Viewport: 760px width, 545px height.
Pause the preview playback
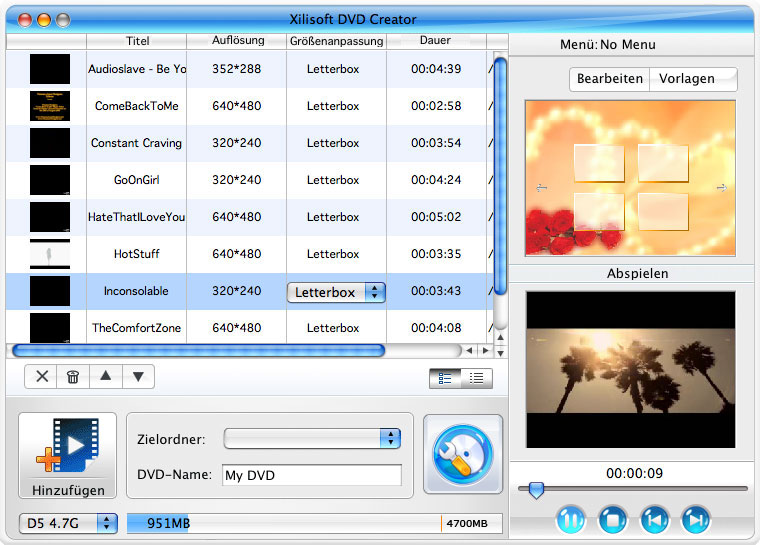(570, 520)
